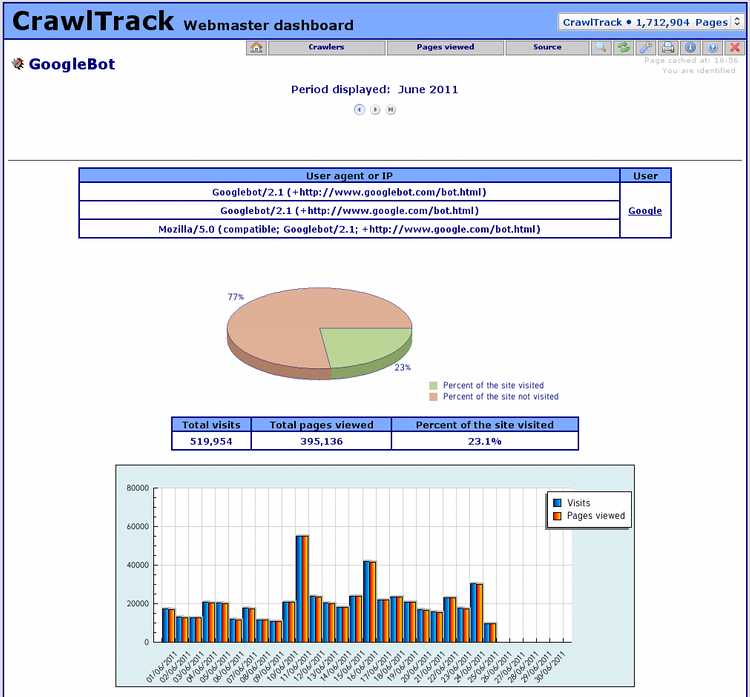Screen dimensions: 750x697
Task: Click the GoogleBot spider icon
Action: point(18,64)
